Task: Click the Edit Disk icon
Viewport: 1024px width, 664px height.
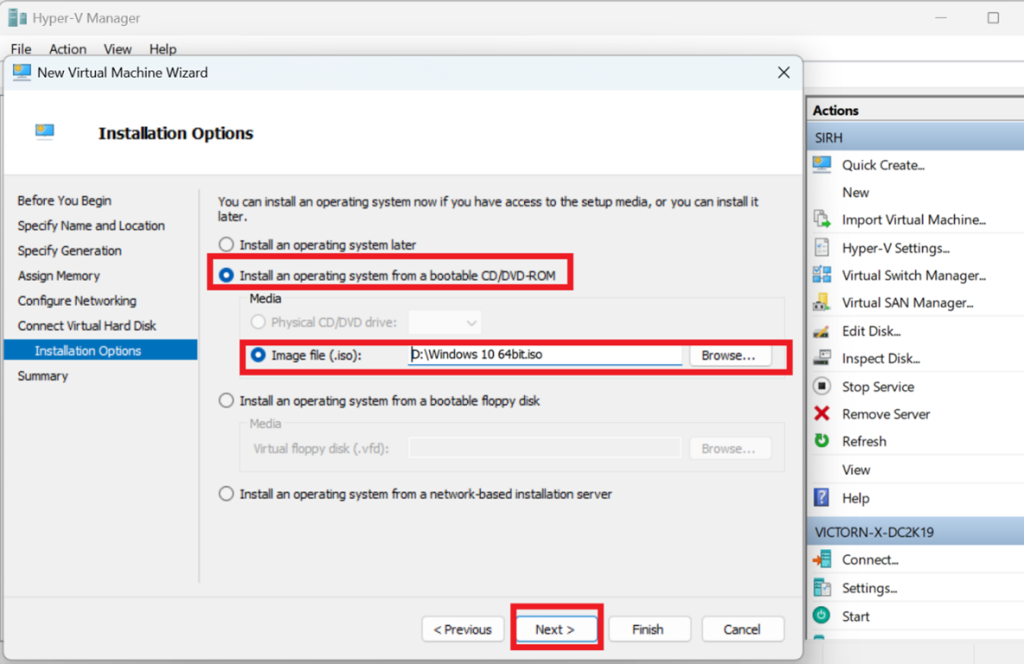Action: coord(822,331)
